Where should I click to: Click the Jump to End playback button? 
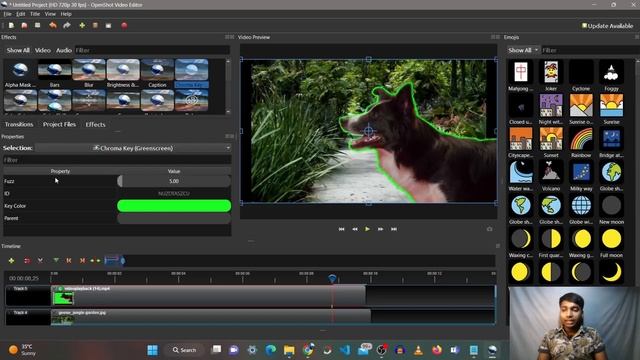click(x=394, y=229)
